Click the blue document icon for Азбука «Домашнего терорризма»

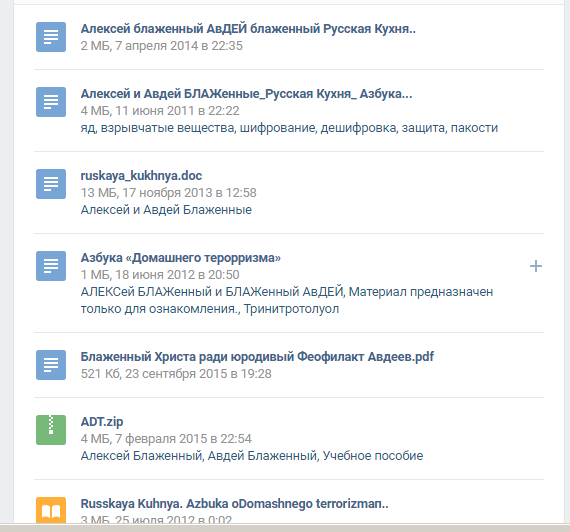(x=51, y=266)
